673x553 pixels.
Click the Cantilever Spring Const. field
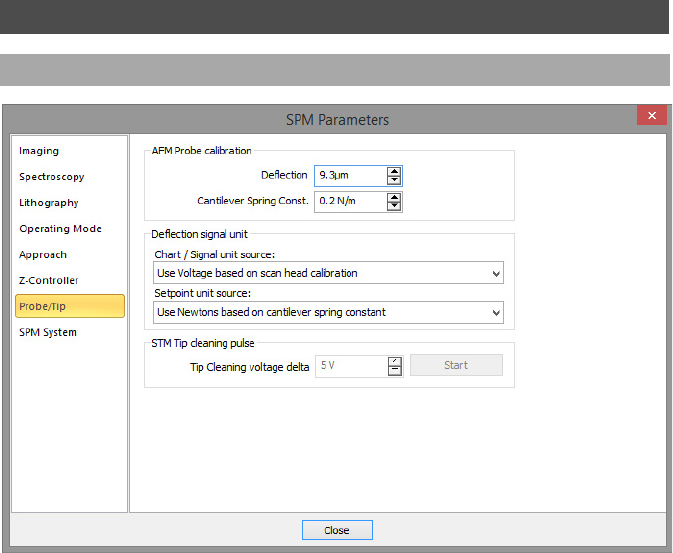349,202
